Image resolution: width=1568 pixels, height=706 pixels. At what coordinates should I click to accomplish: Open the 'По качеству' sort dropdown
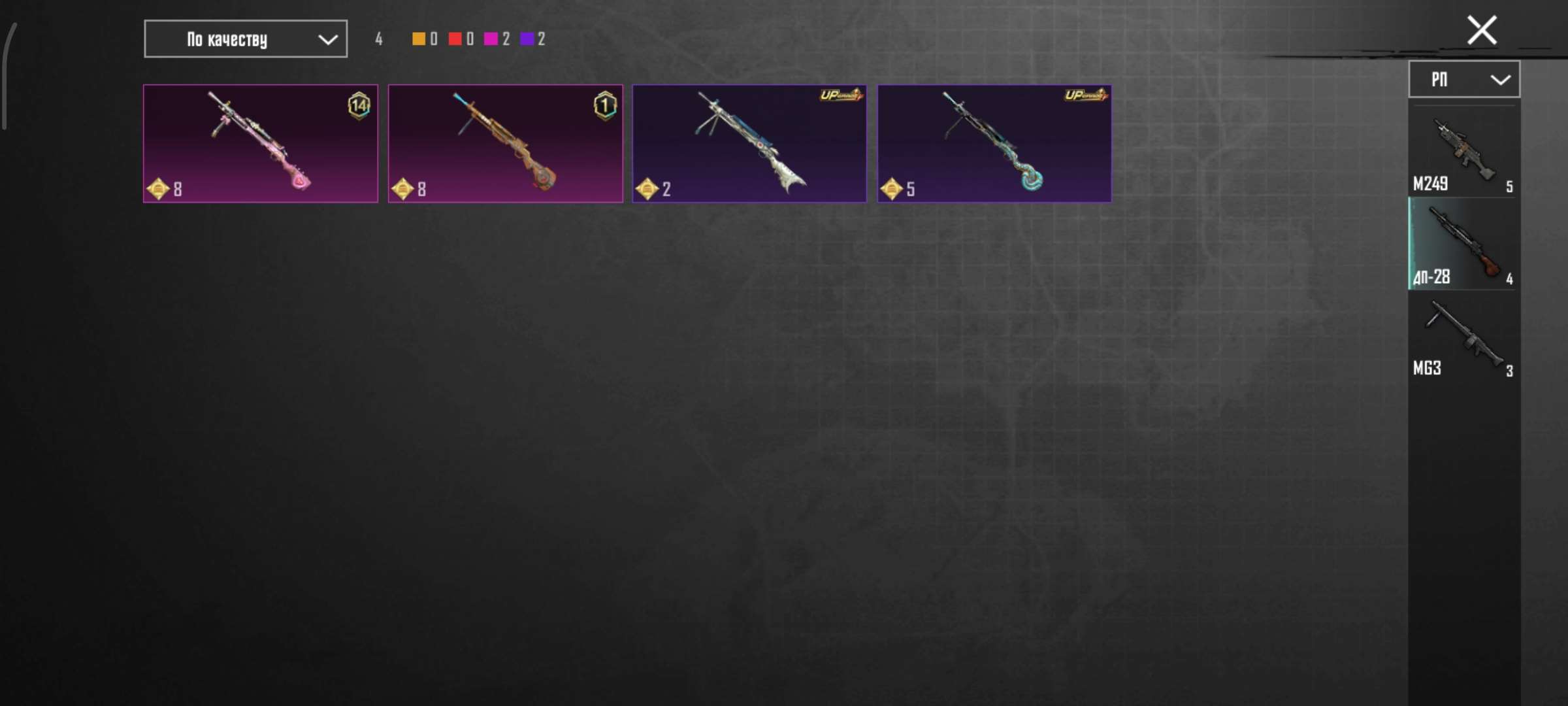(x=246, y=39)
